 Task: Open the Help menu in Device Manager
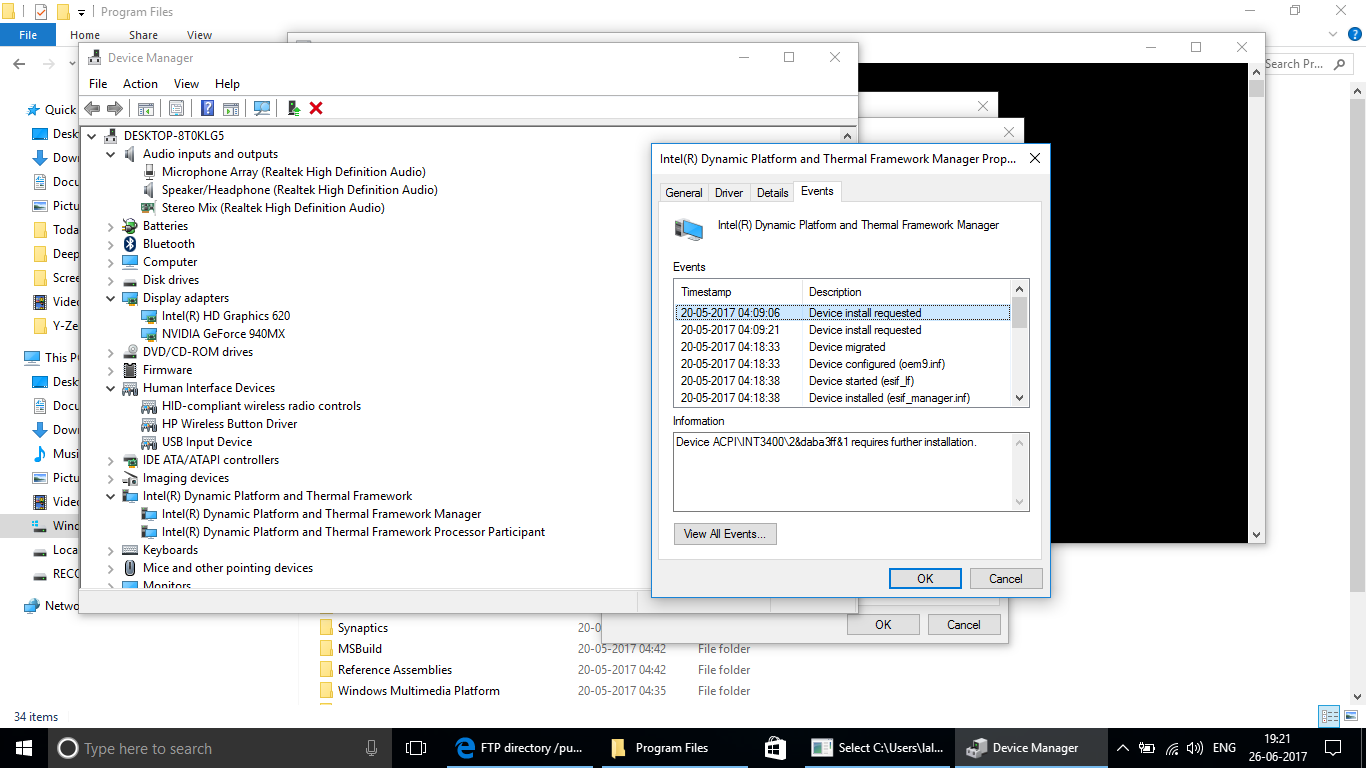pyautogui.click(x=227, y=84)
